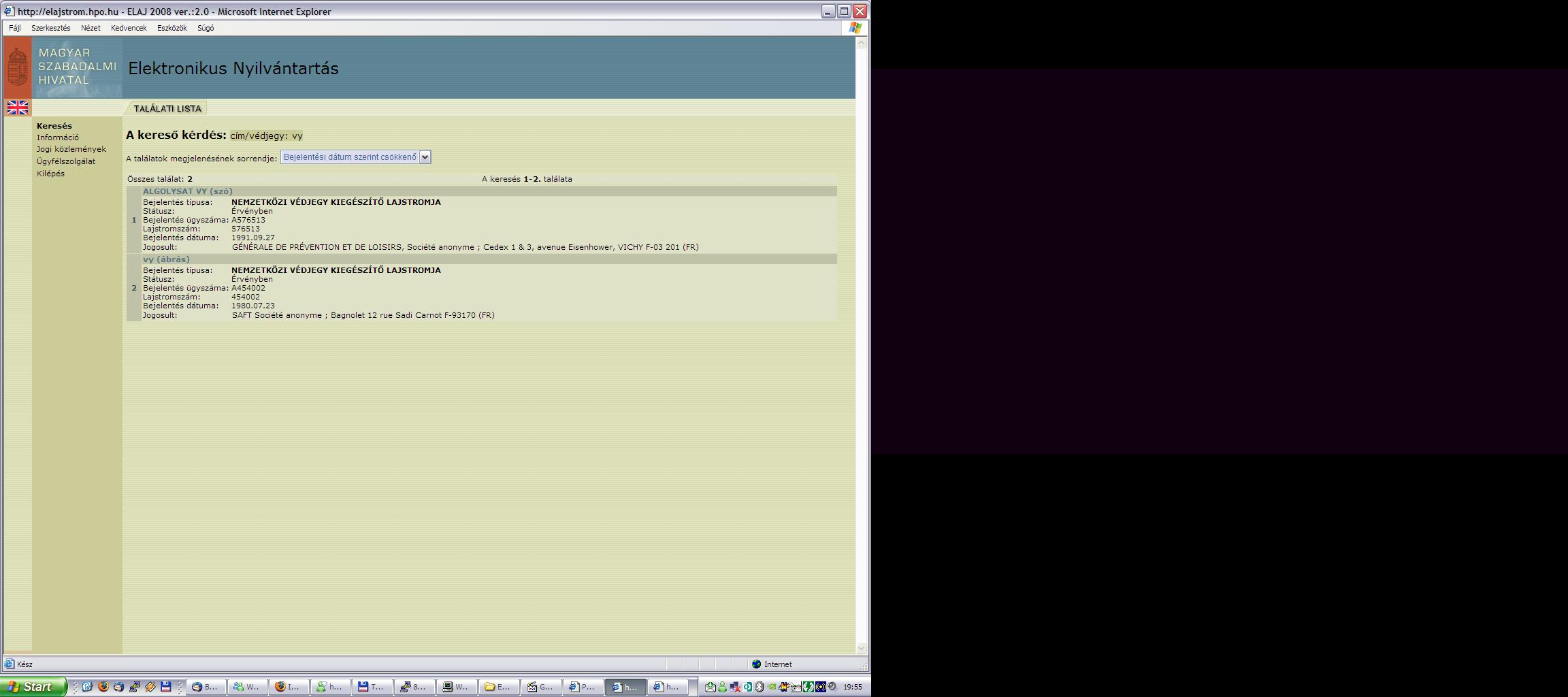Open the Eszközök menu
The height and width of the screenshot is (697, 1568).
171,28
